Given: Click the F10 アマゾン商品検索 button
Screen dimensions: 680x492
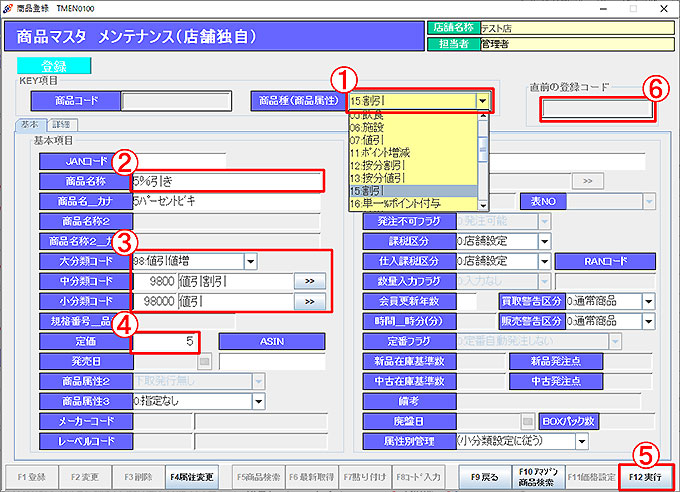Looking at the screenshot, I should click(538, 477).
